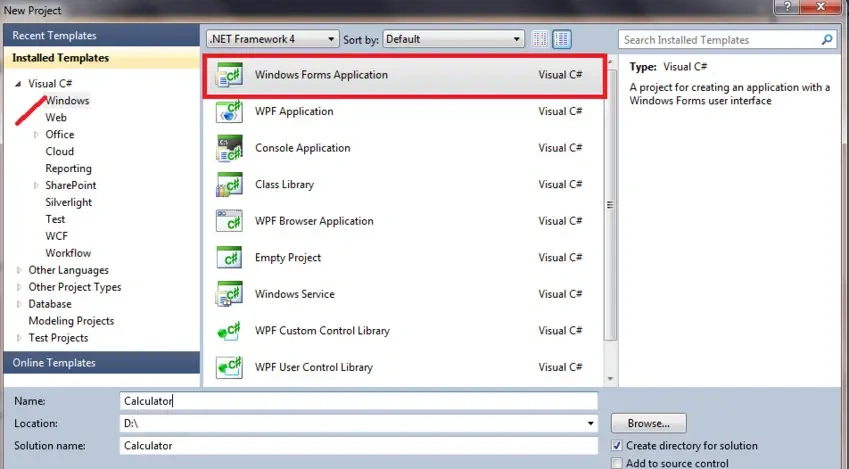
Task: Open the Recent Templates section
Action: pos(102,36)
